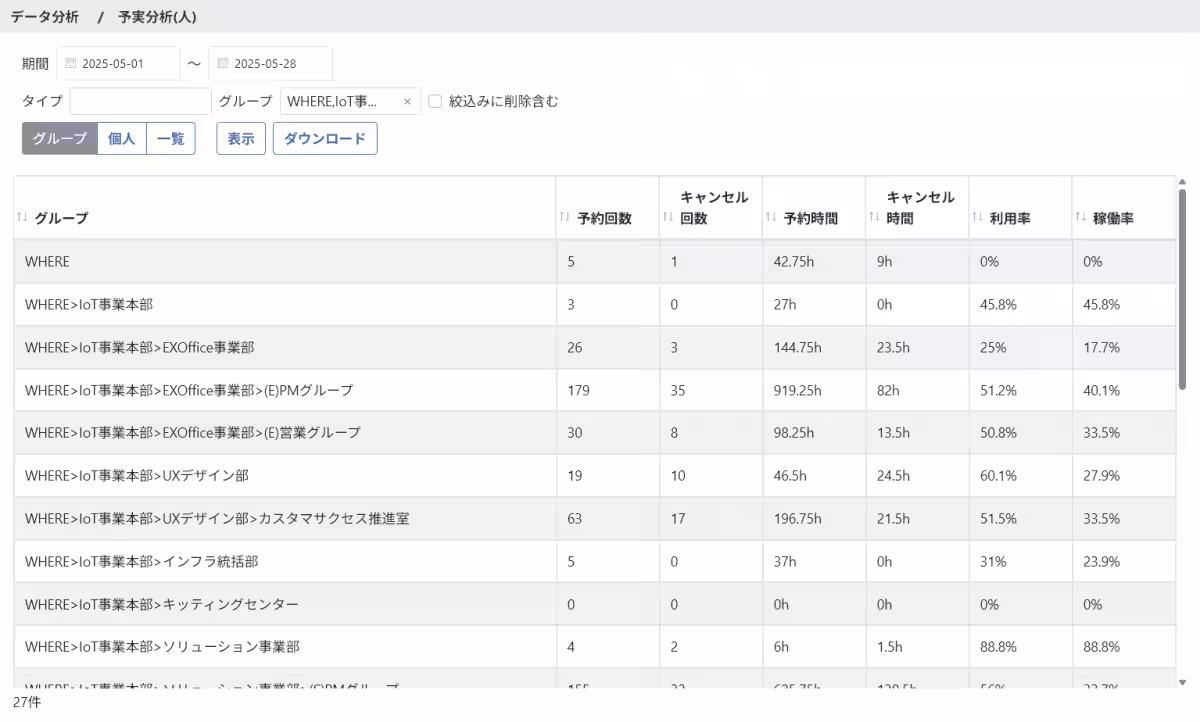1200x722 pixels.
Task: Open calendar icon for end date 2025-05-28
Action: click(x=223, y=62)
